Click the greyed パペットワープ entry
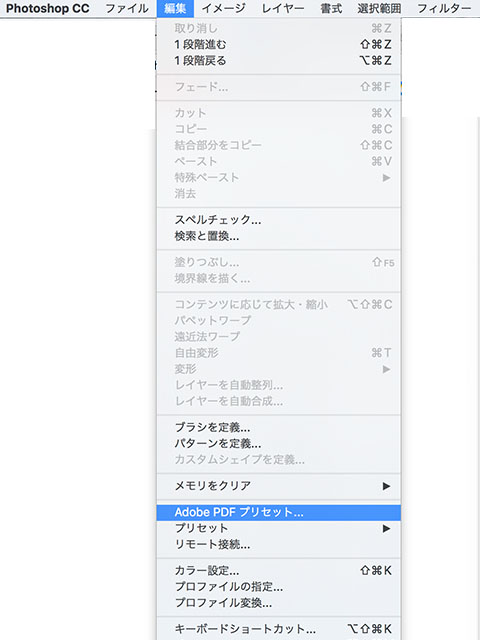The height and width of the screenshot is (640, 480). [x=279, y=320]
